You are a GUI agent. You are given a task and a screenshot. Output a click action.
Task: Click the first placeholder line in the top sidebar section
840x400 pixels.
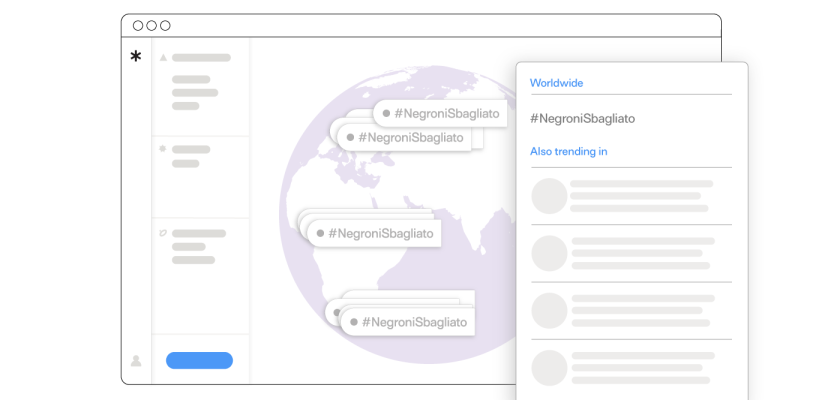coord(201,58)
